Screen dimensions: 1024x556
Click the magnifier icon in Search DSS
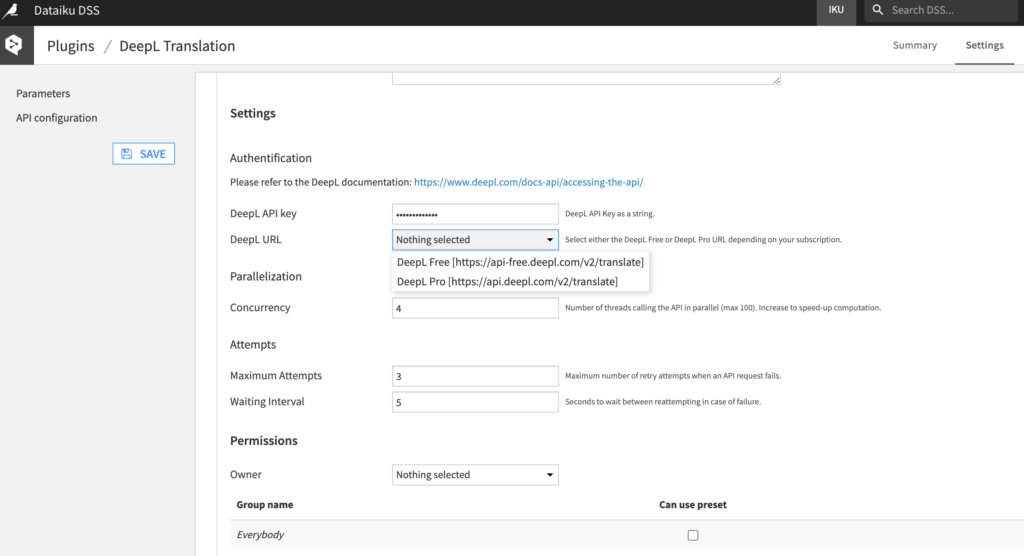(877, 10)
